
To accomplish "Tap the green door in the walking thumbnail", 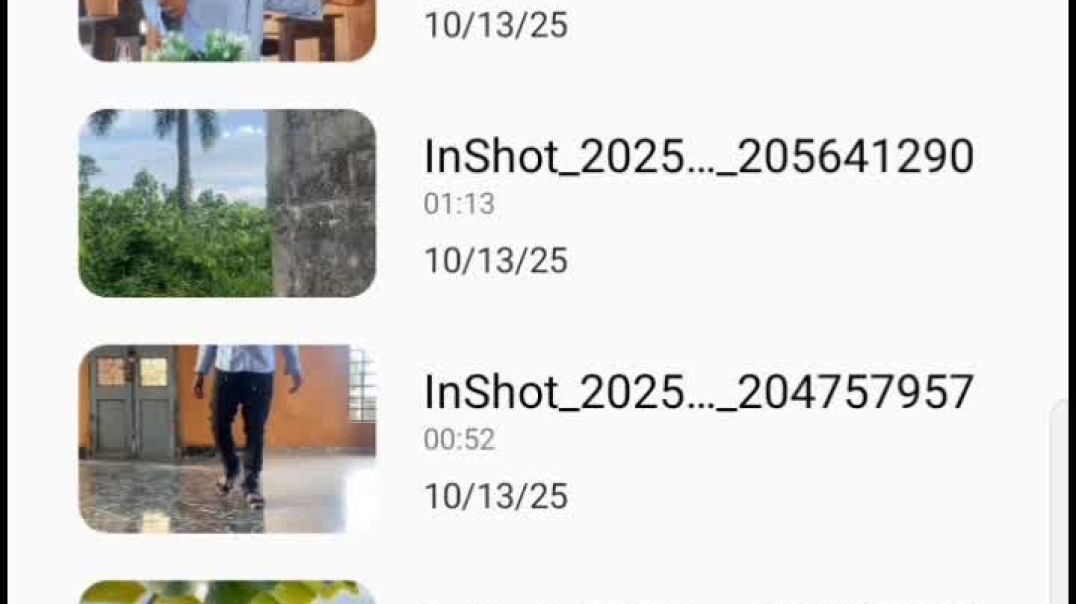I will pyautogui.click(x=131, y=404).
